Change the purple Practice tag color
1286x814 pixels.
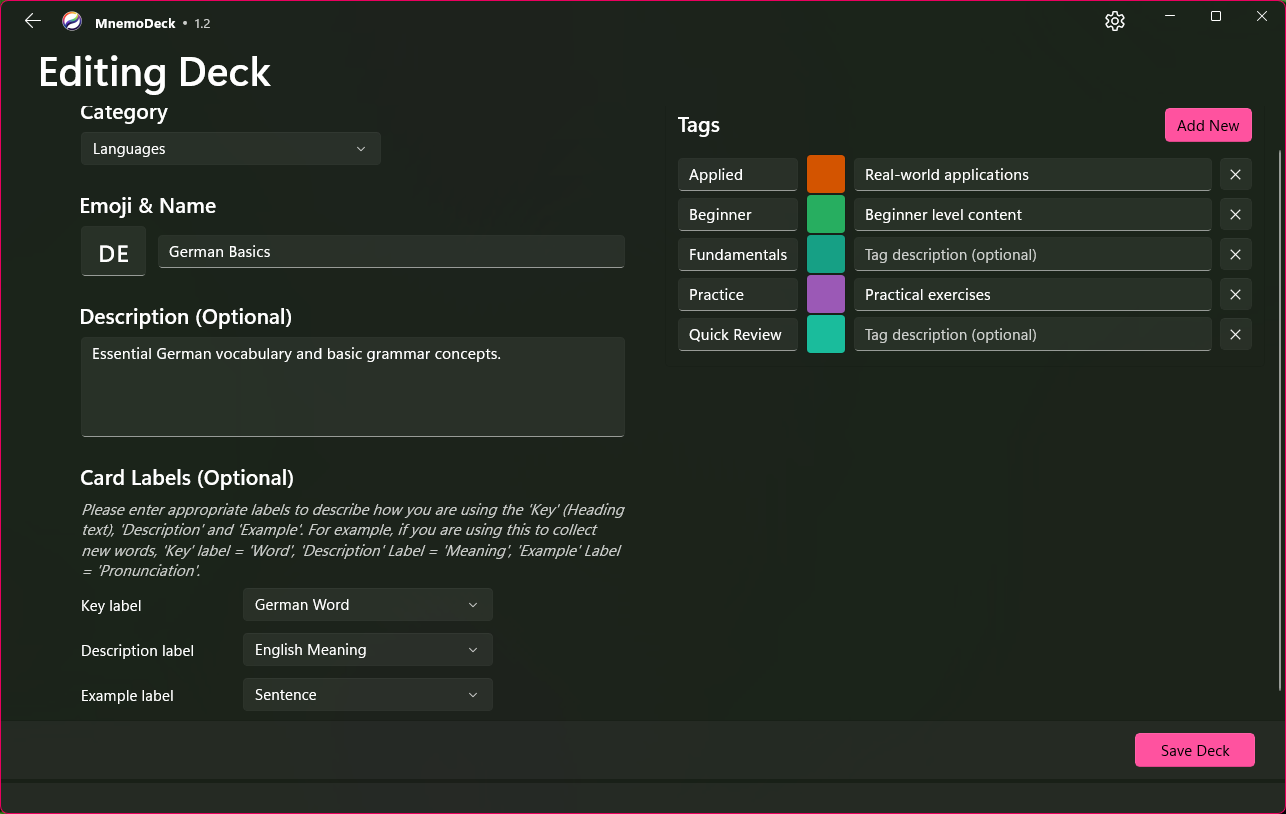point(825,295)
